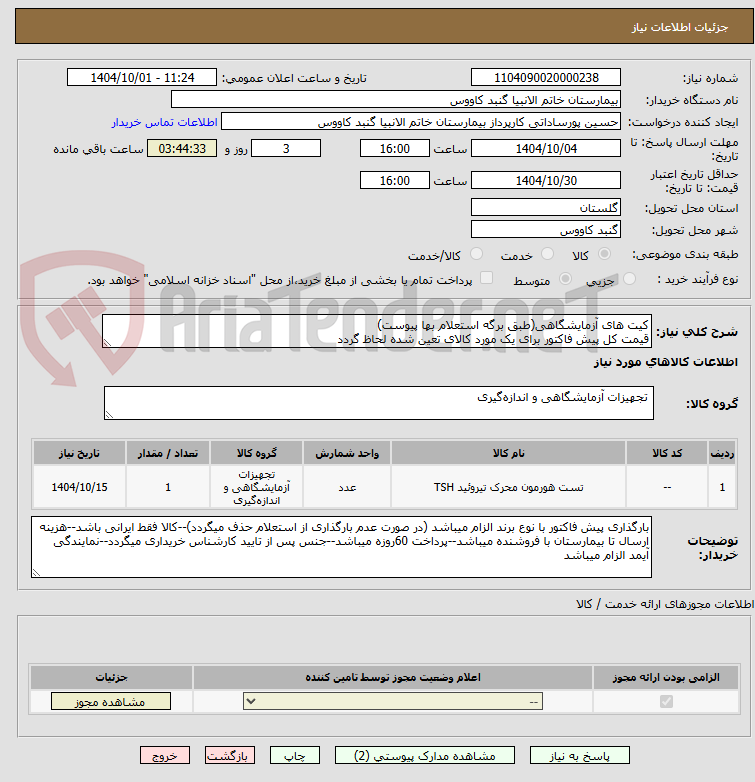The width and height of the screenshot is (755, 782).
Task: Open مشاهده مدارک پیوستی (2) attachments
Action: click(x=425, y=756)
